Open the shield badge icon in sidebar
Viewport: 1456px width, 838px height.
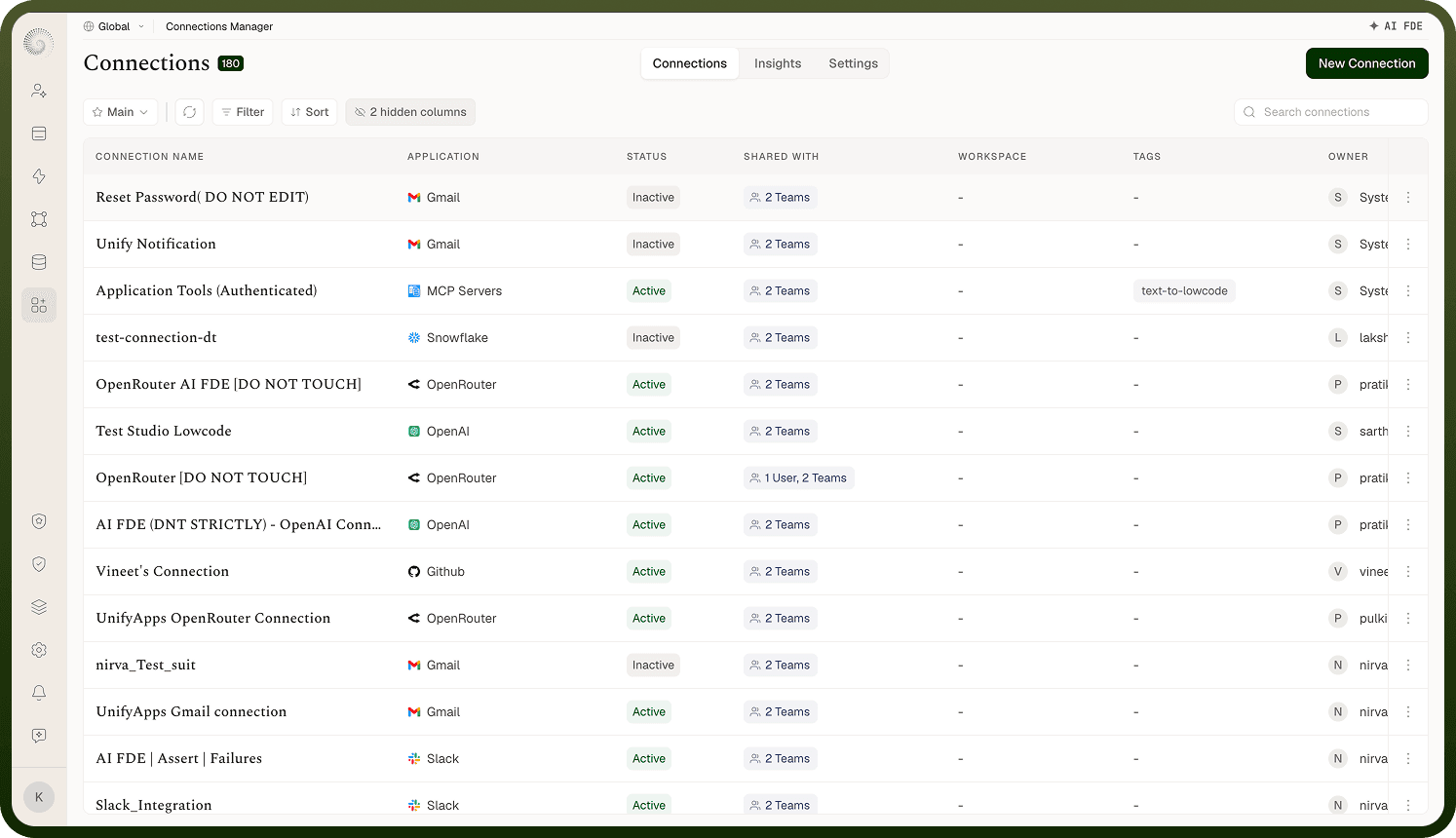(39, 521)
